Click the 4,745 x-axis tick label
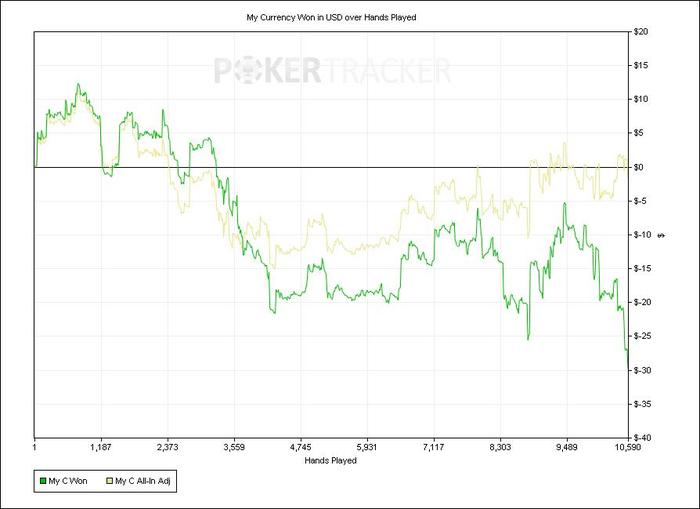700x509 pixels. click(x=300, y=447)
